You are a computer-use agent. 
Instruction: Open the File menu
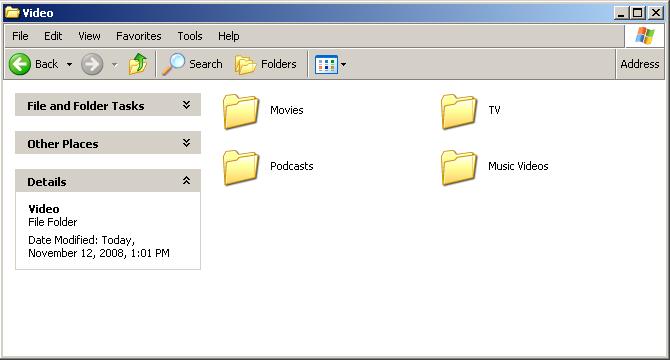tap(20, 36)
